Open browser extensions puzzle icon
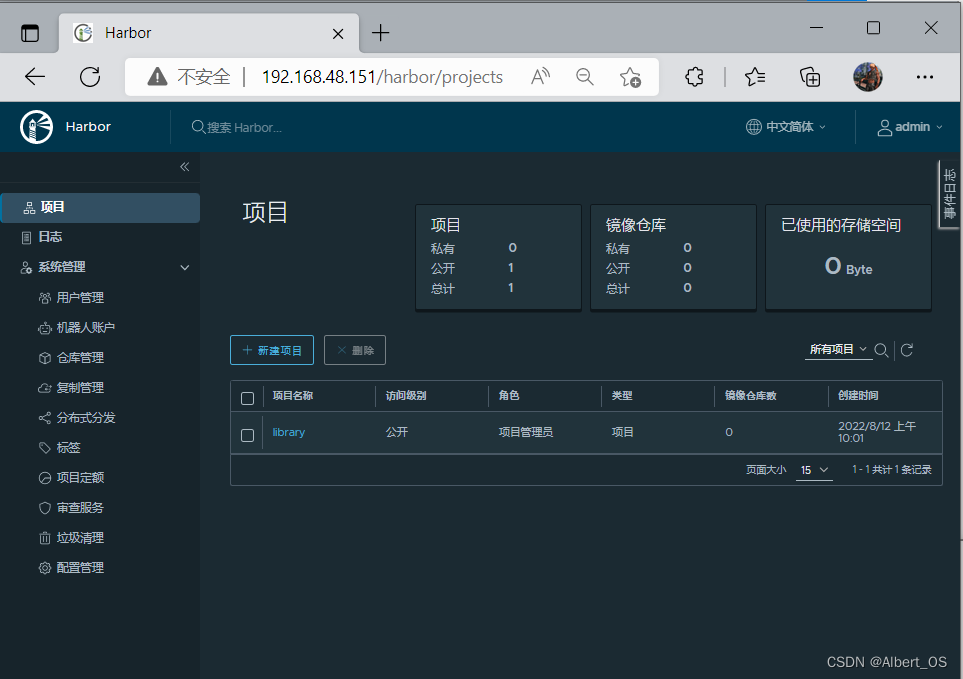The image size is (963, 679). coord(694,77)
